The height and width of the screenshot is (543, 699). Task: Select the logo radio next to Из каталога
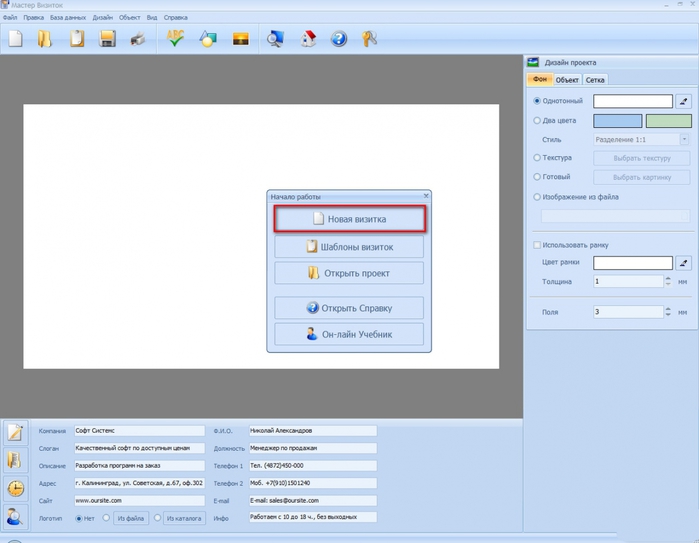coord(157,518)
